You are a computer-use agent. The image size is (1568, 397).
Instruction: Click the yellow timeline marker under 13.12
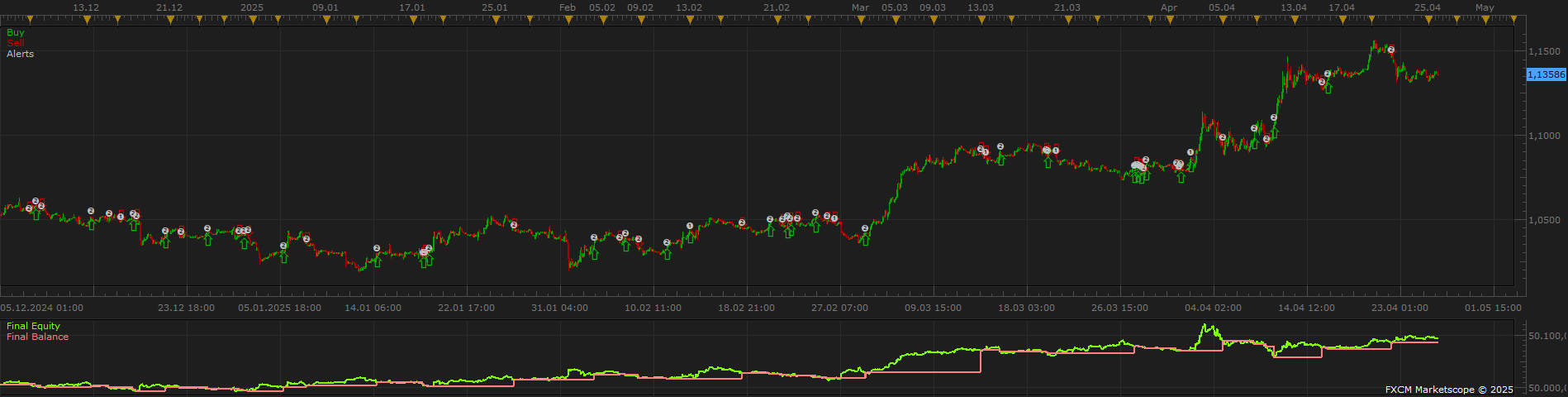coord(86,19)
